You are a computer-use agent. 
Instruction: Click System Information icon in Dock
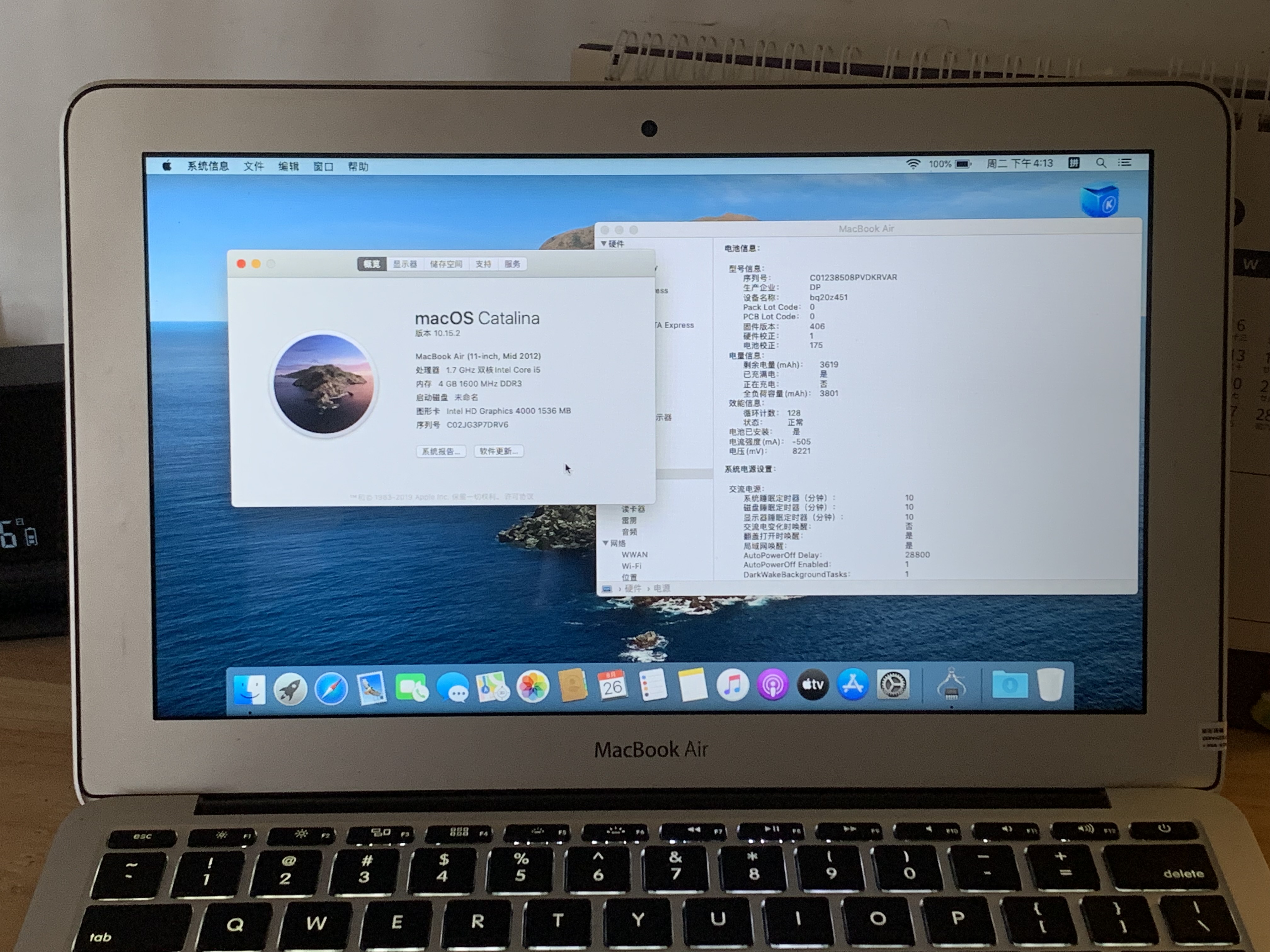click(951, 683)
